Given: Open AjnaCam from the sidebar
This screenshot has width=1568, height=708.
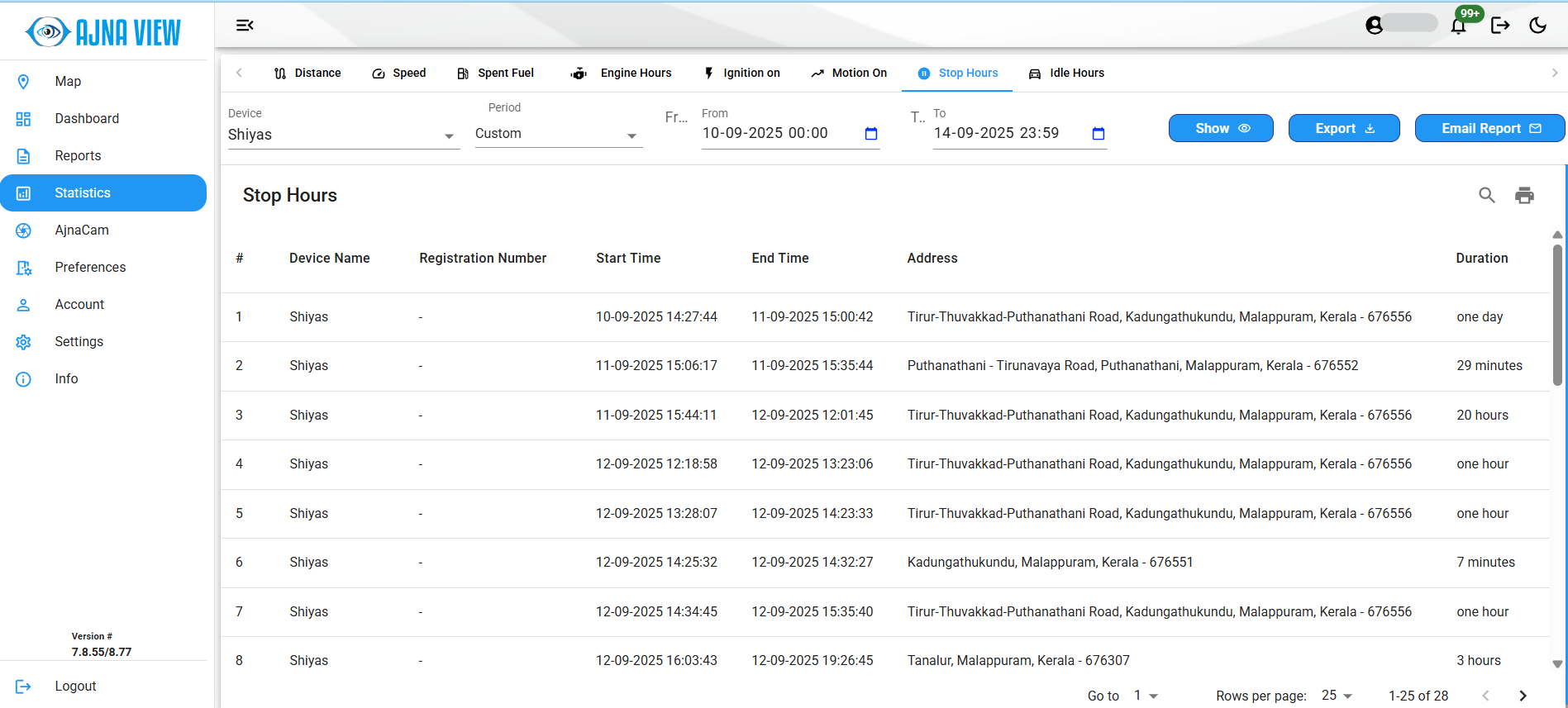Looking at the screenshot, I should pos(82,230).
